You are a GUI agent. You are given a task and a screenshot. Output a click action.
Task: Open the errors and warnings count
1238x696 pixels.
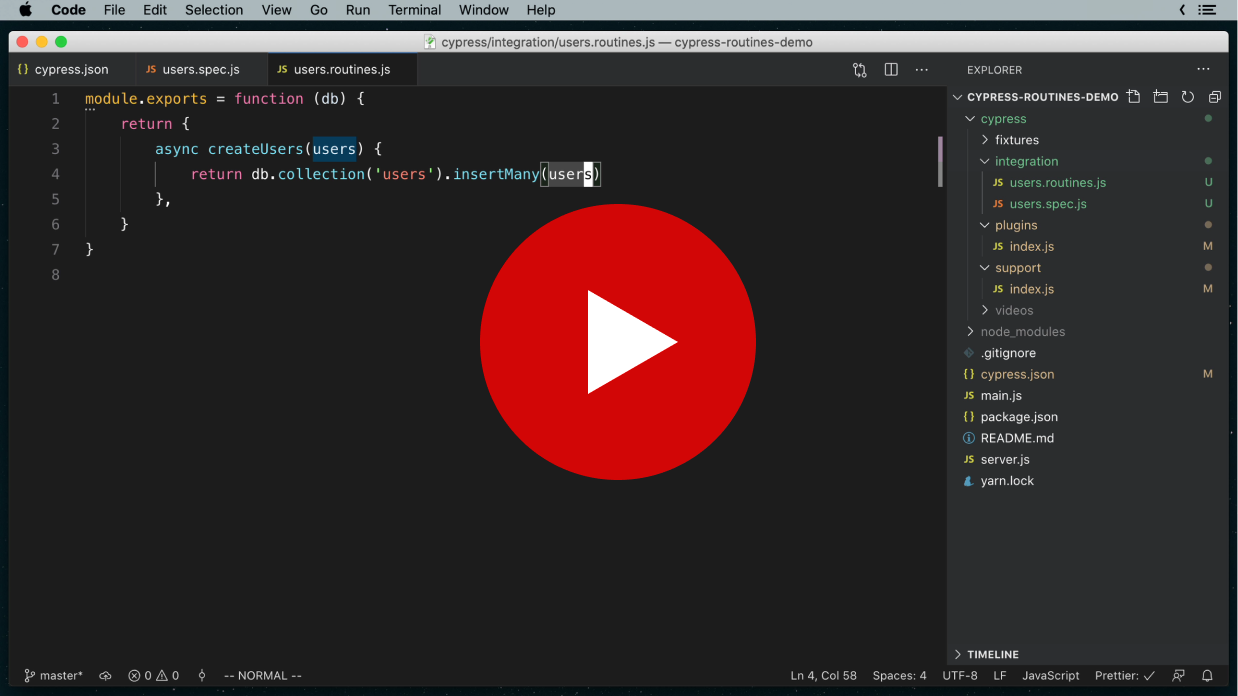tap(154, 676)
